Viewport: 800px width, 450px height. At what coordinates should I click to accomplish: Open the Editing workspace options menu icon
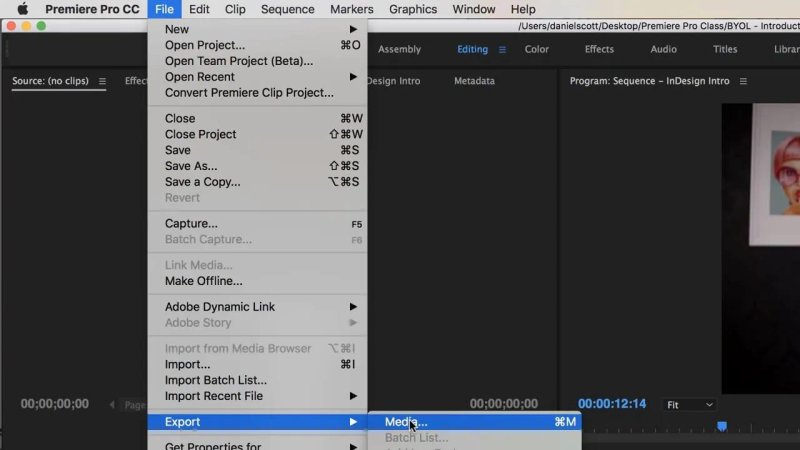502,49
